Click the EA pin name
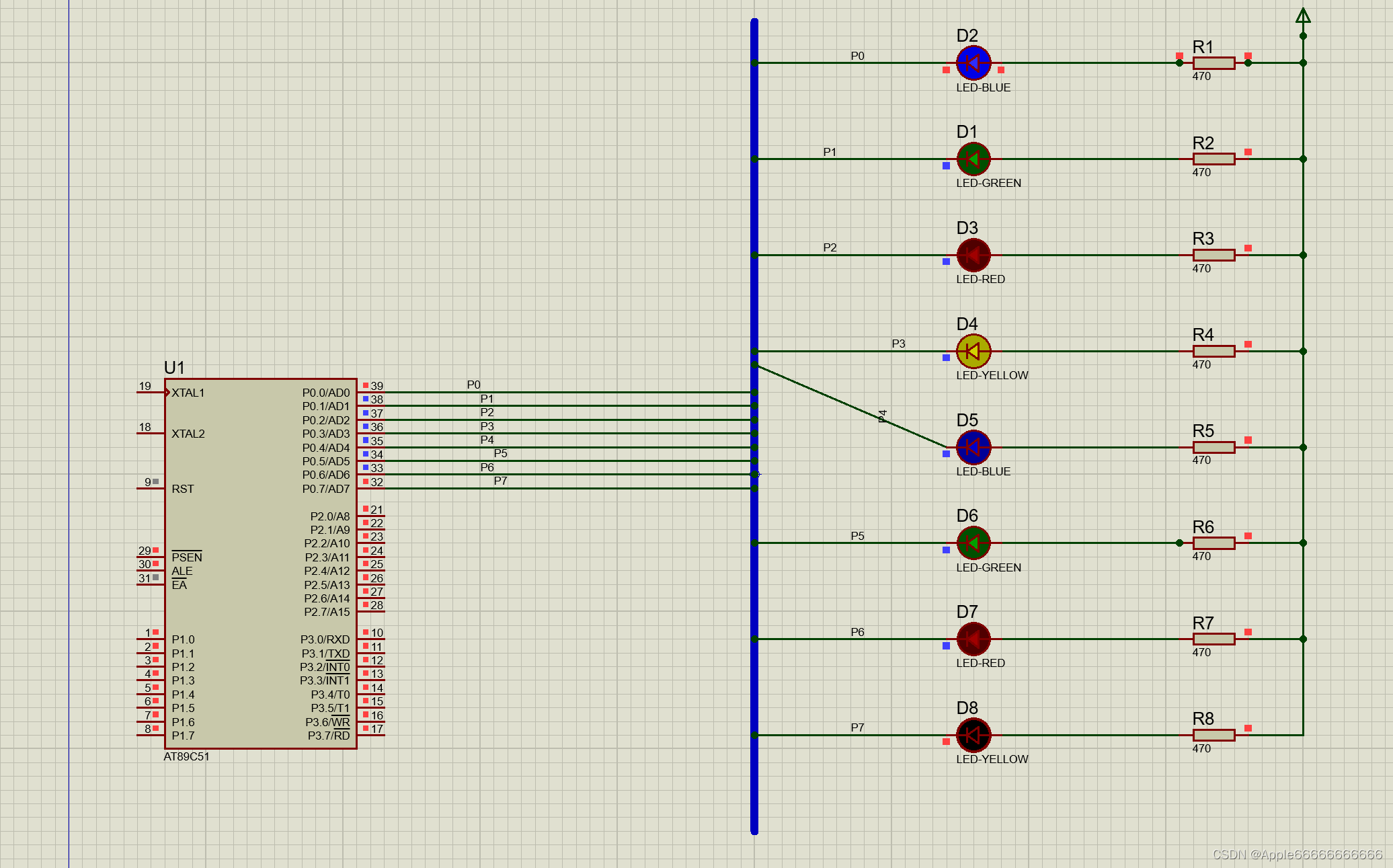The image size is (1393, 868). tap(179, 585)
